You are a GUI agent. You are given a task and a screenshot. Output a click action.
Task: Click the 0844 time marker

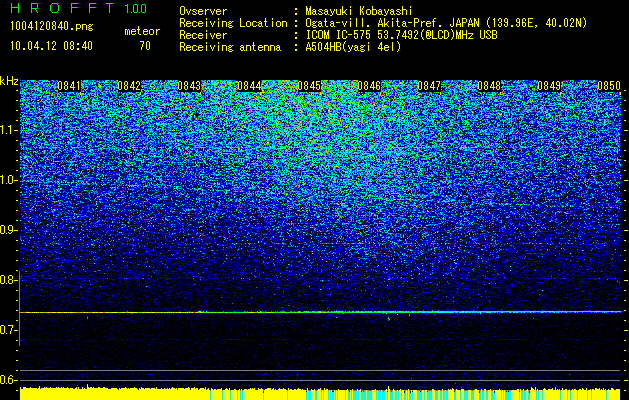[249, 86]
